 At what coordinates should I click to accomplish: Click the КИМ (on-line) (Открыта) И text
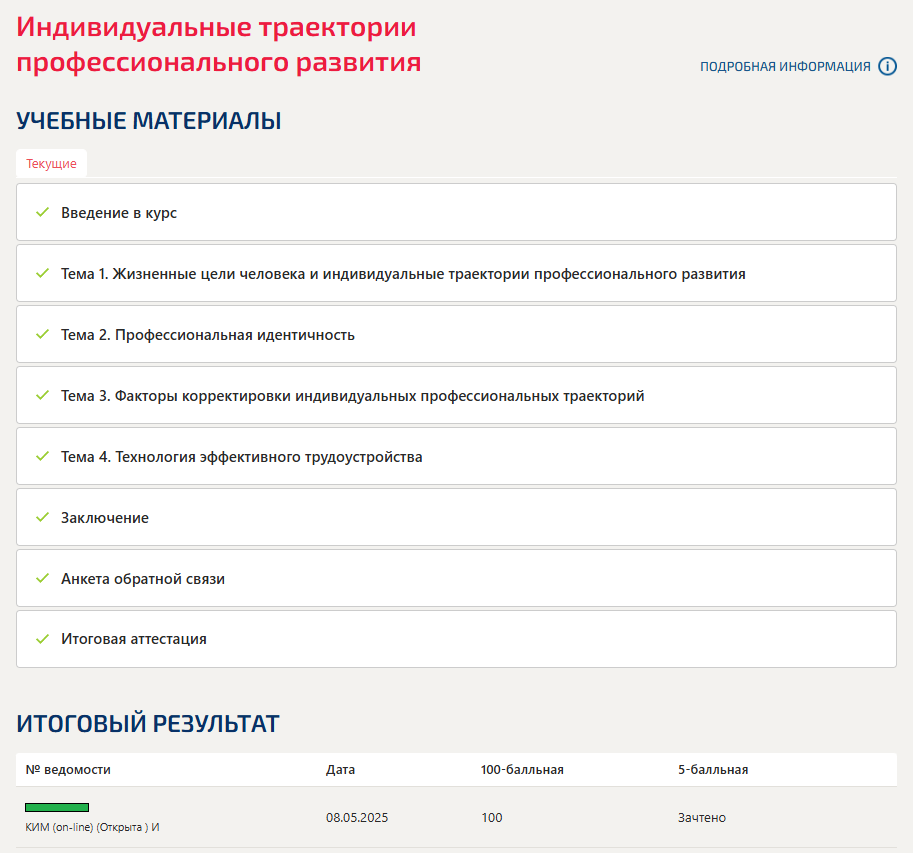pyautogui.click(x=92, y=827)
